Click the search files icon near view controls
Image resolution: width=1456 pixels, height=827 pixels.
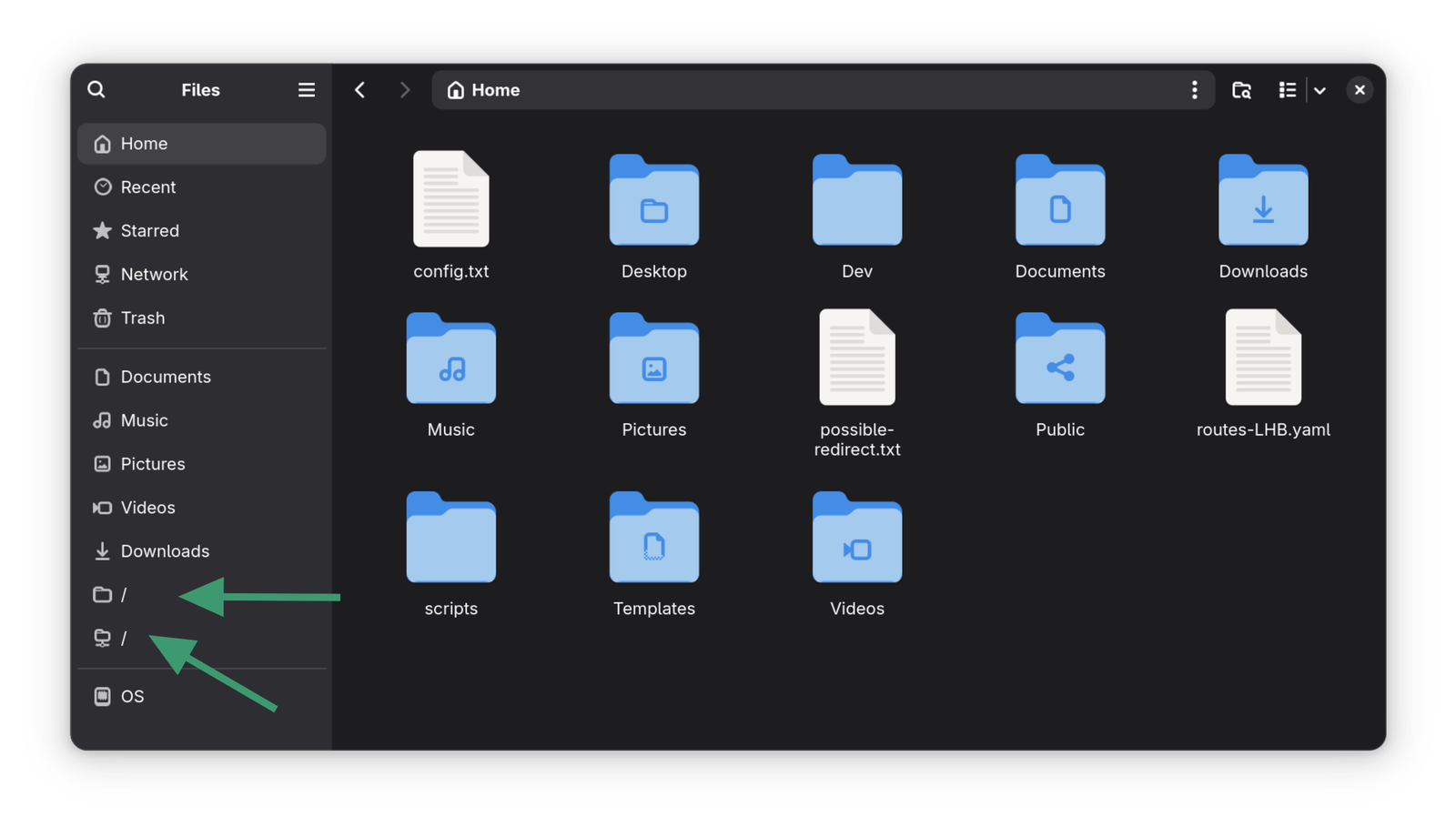[1241, 89]
